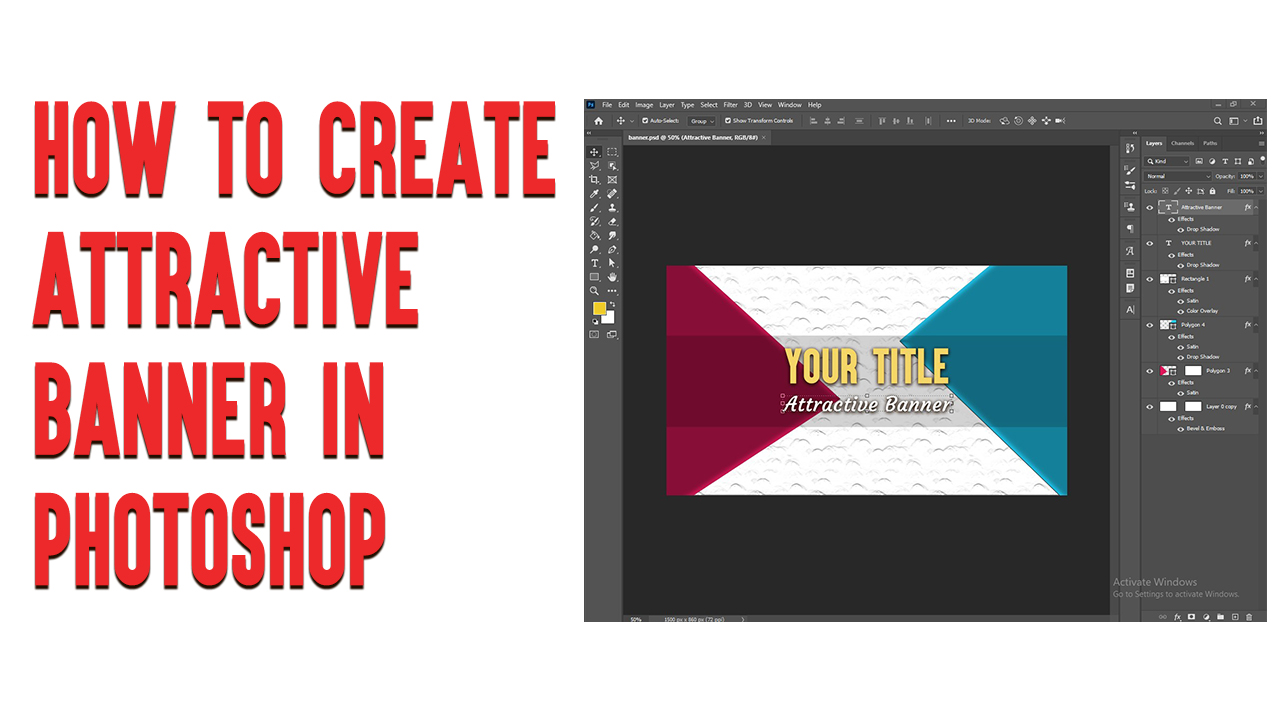
Task: Select the Healing Brush tool
Action: click(612, 194)
